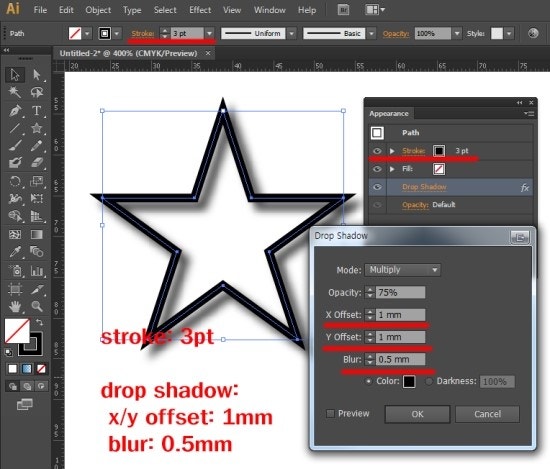The width and height of the screenshot is (550, 469).
Task: Select the Zoom tool
Action: click(x=36, y=306)
